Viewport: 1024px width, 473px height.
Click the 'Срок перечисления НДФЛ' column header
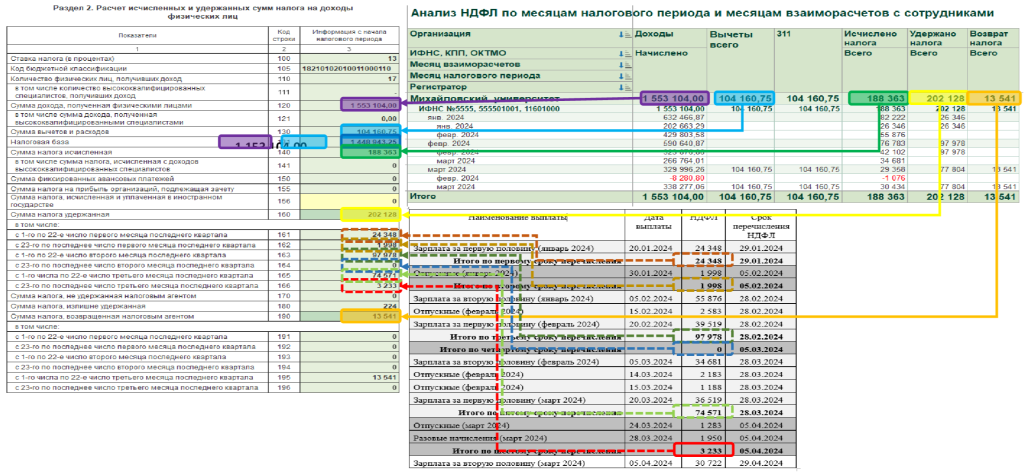[x=761, y=226]
